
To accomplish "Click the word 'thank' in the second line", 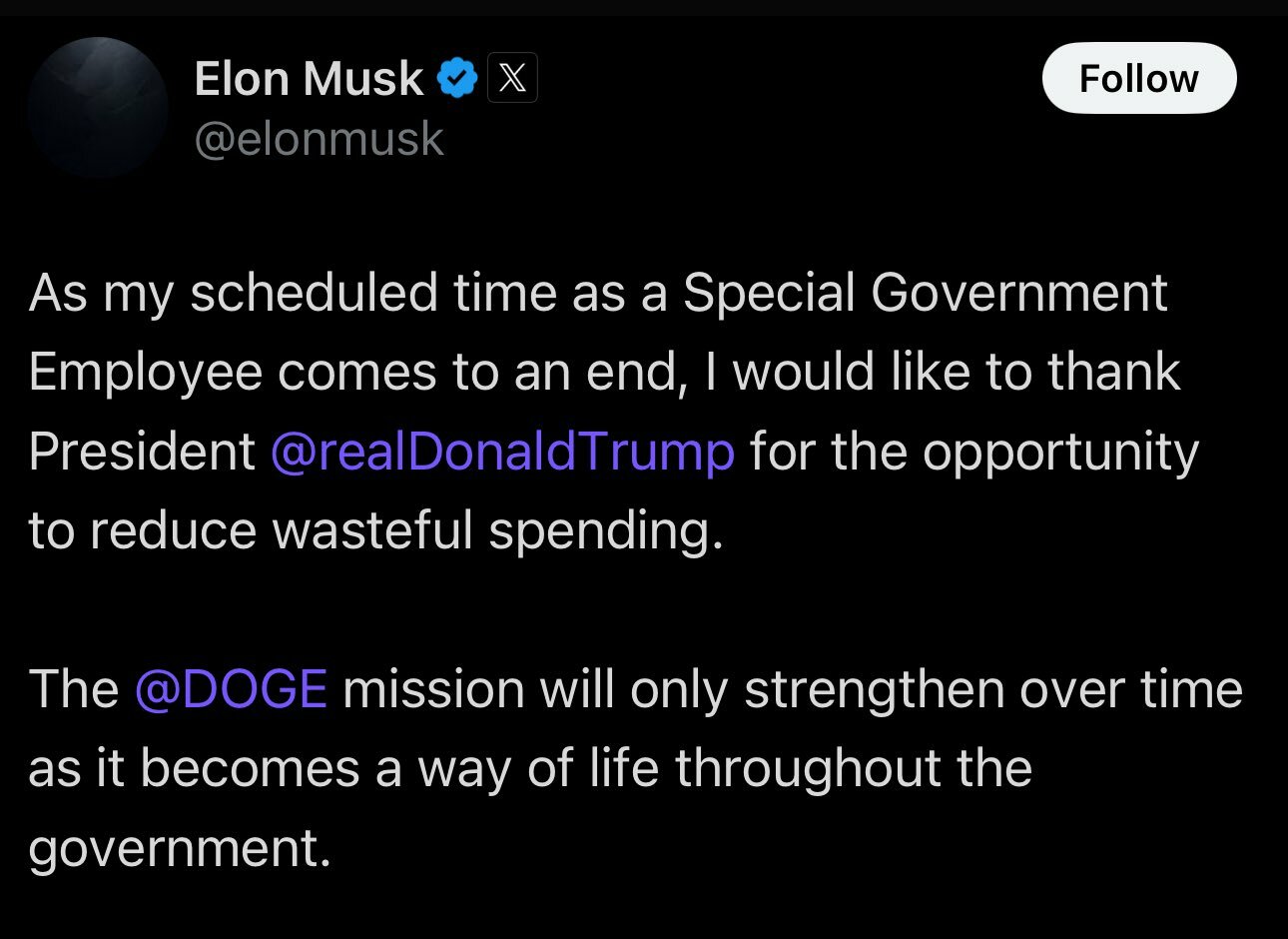I will [1114, 373].
